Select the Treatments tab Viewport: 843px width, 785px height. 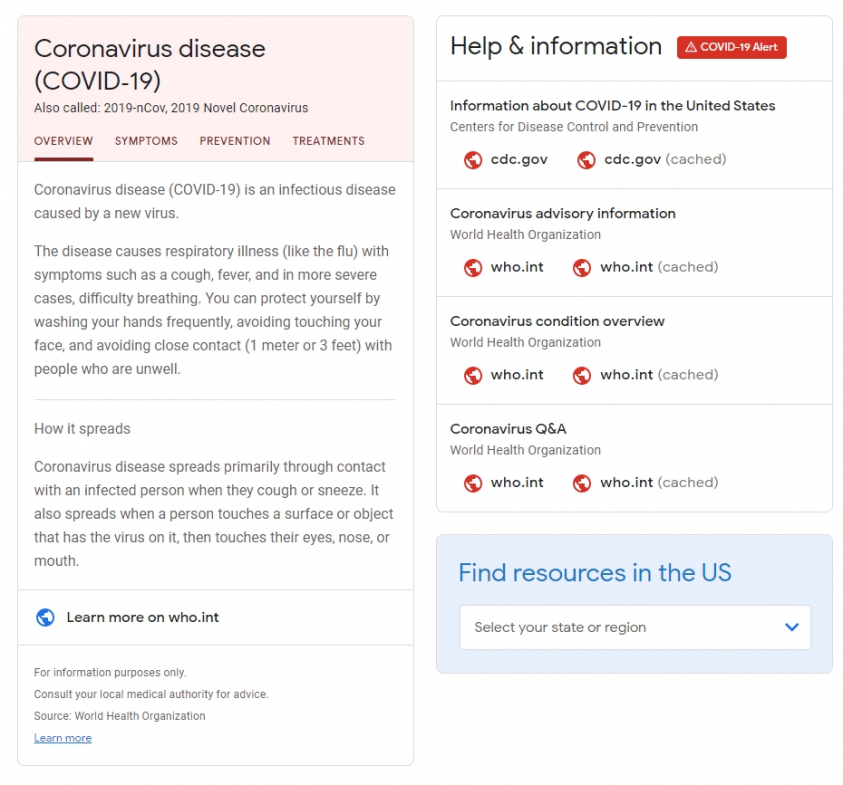[328, 141]
